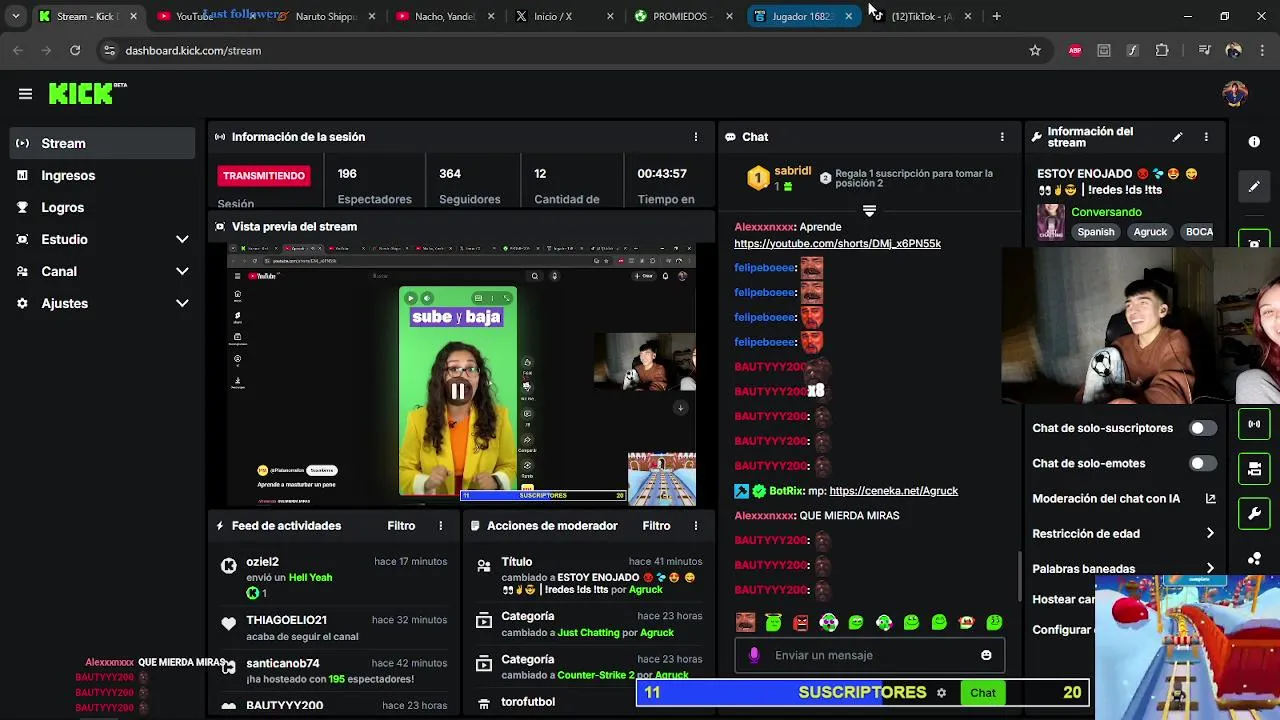
Task: Open Logros in the sidebar
Action: (103, 207)
